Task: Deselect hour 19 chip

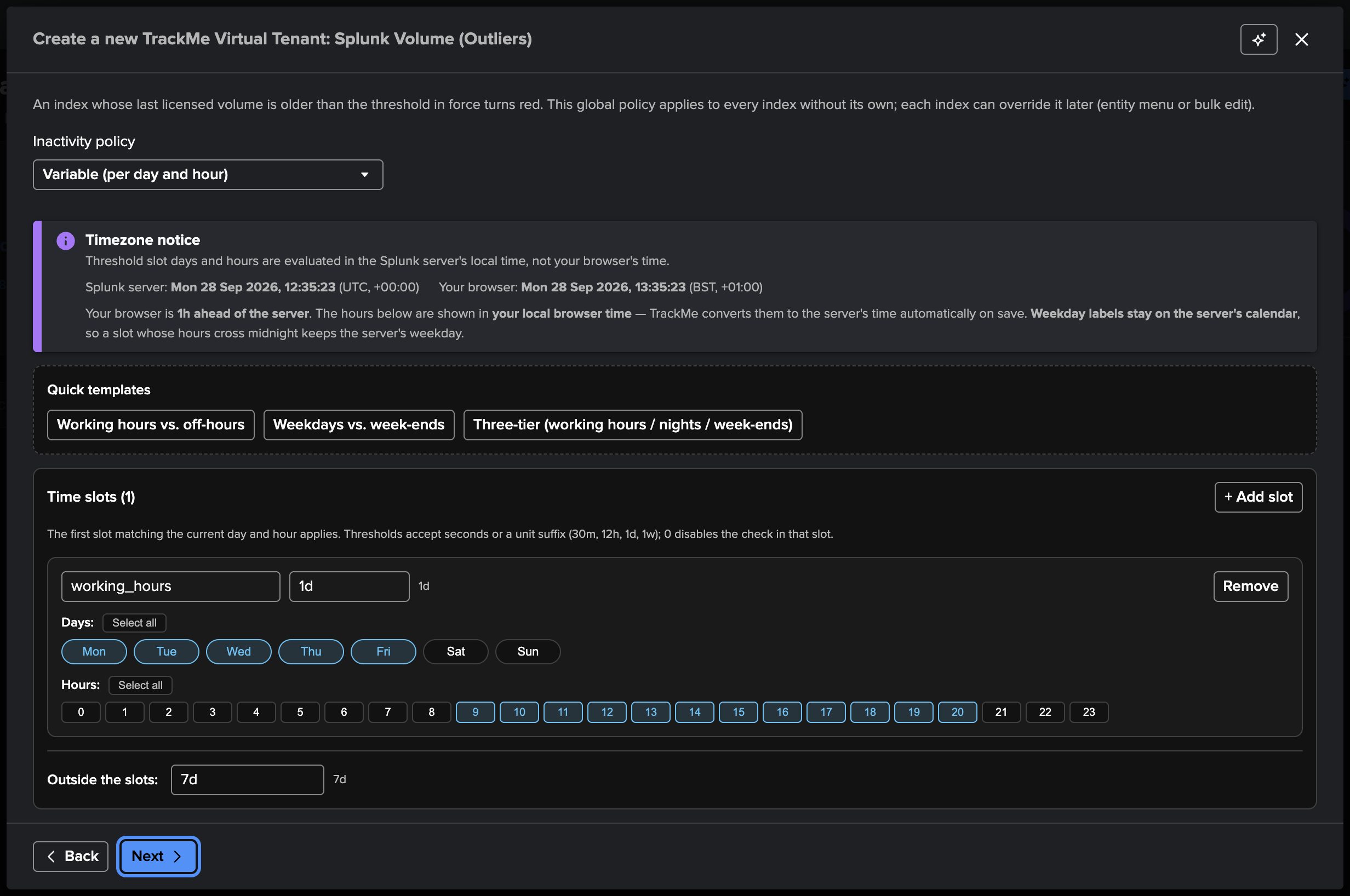Action: click(913, 712)
